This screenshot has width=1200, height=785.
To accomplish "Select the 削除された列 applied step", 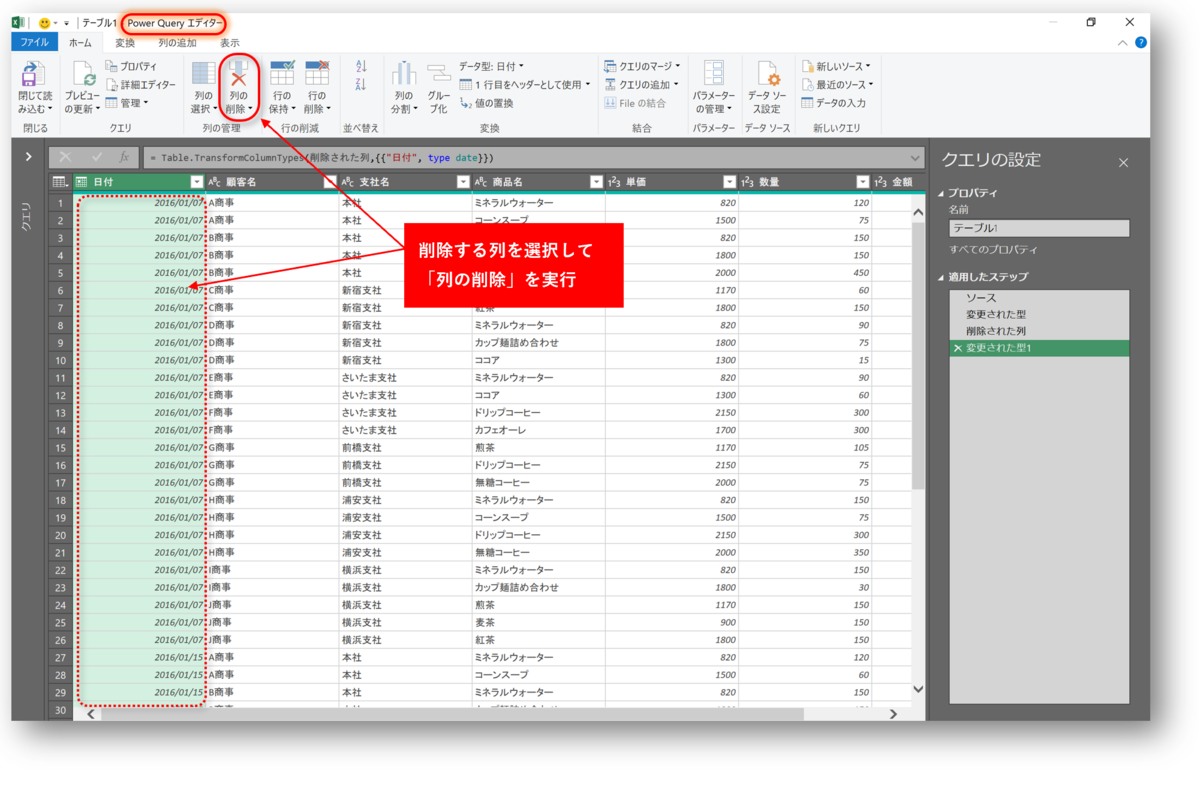I will [1039, 331].
